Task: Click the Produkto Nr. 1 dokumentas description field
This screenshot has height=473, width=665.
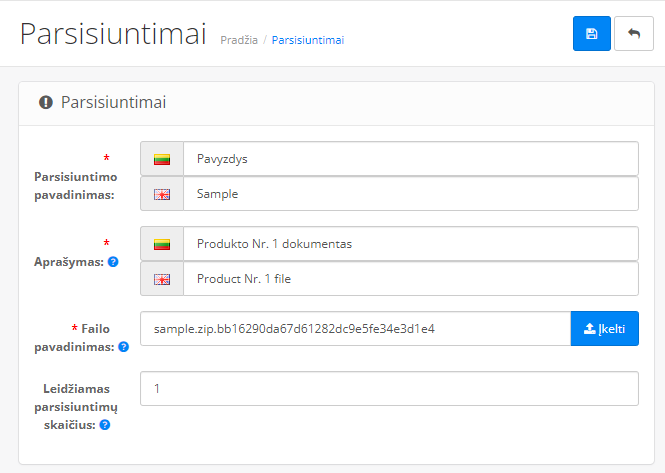Action: pyautogui.click(x=410, y=244)
